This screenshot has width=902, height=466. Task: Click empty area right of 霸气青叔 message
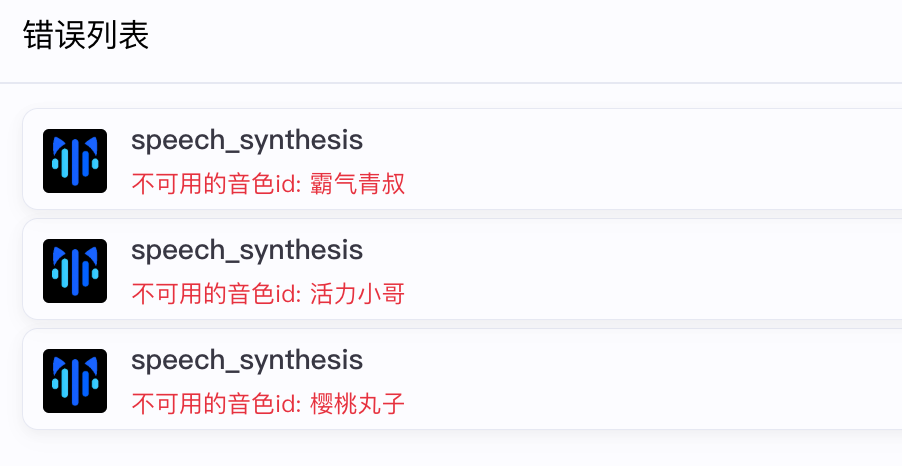point(650,184)
